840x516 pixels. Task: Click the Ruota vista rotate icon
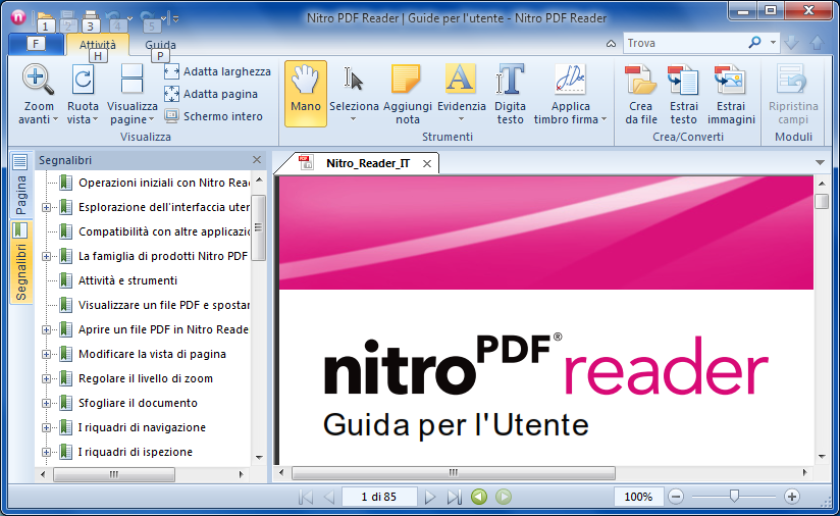click(x=82, y=80)
